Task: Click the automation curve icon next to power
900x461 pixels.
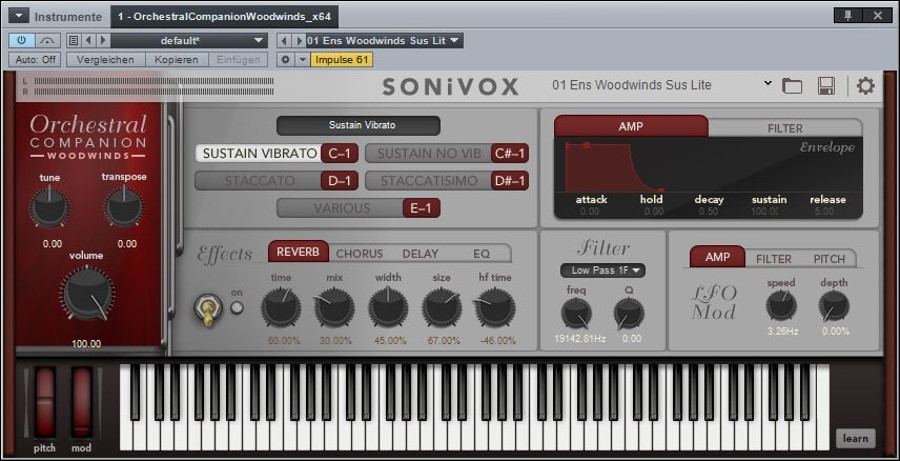Action: tap(48, 41)
